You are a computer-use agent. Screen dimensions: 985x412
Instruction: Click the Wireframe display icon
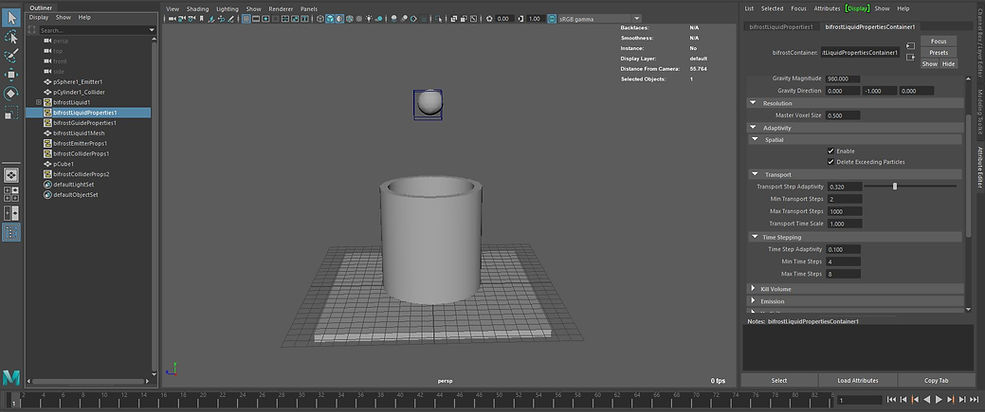[320, 19]
